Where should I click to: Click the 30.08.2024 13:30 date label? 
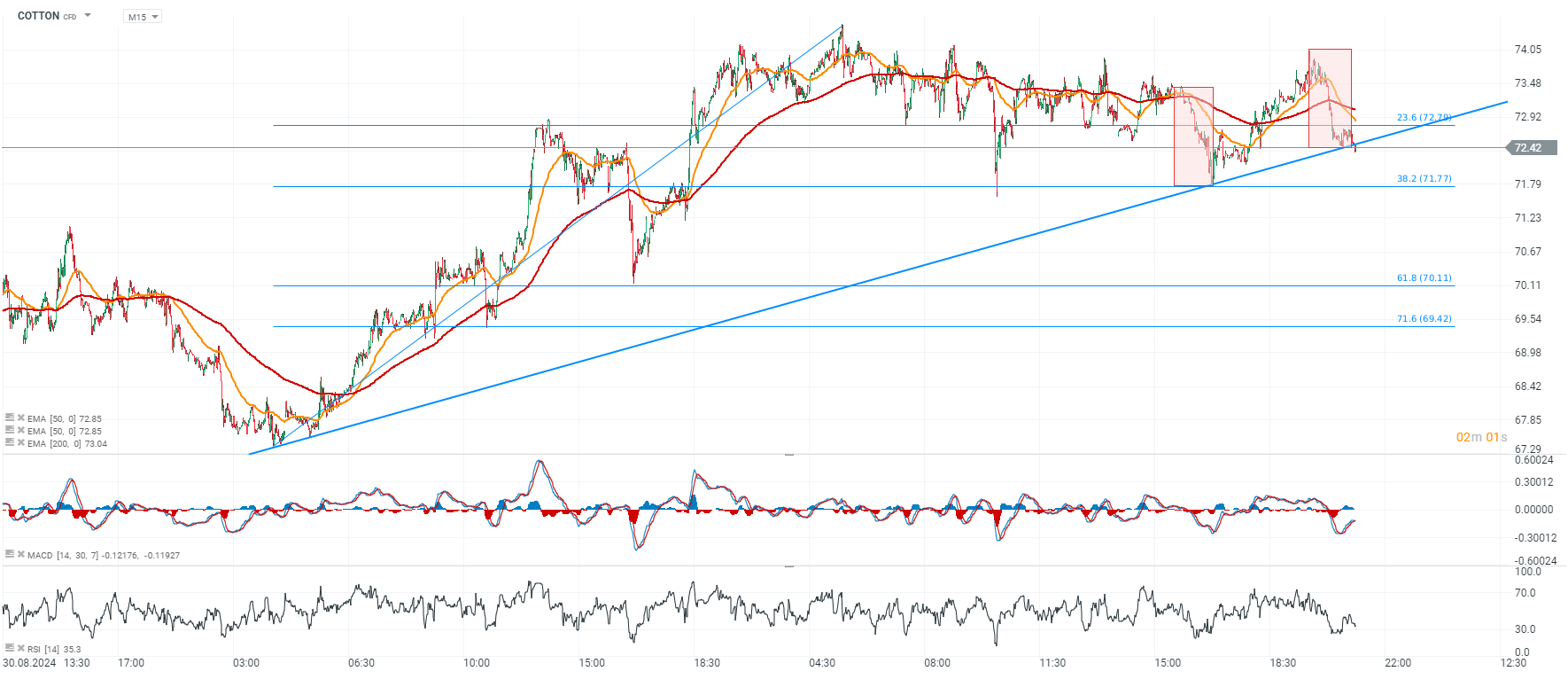coord(46,663)
